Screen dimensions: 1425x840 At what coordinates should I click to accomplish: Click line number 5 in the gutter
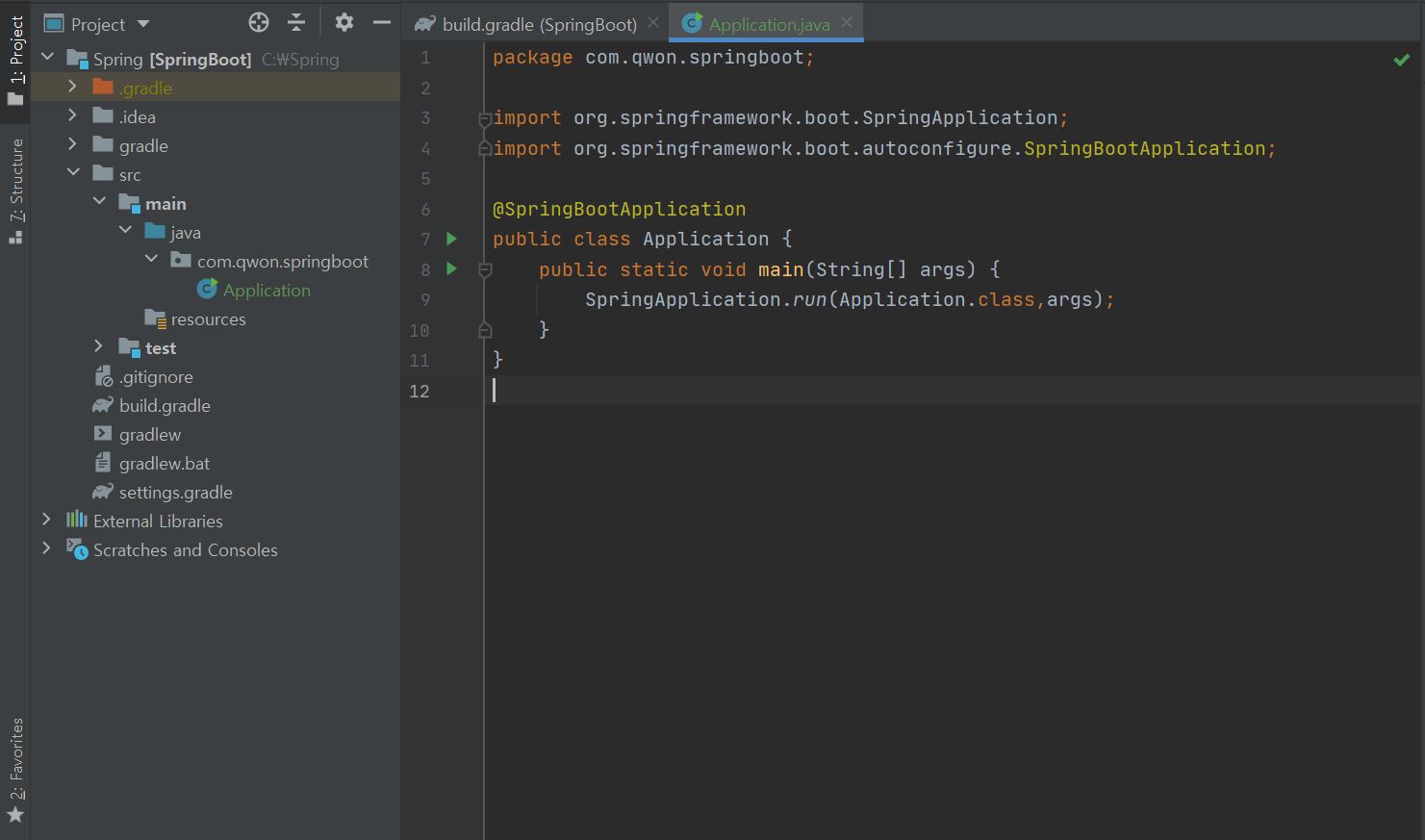(x=424, y=179)
